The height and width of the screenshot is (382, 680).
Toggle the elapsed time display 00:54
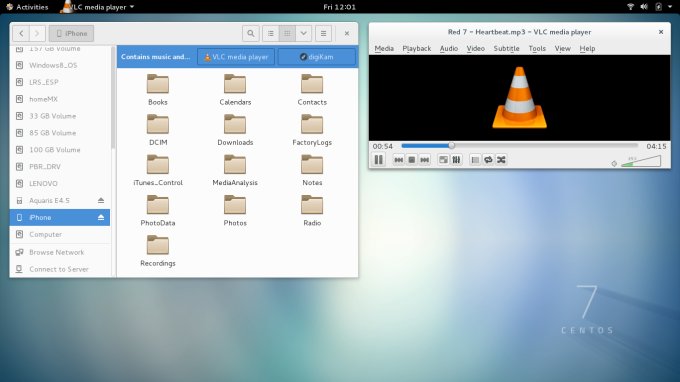(x=382, y=147)
